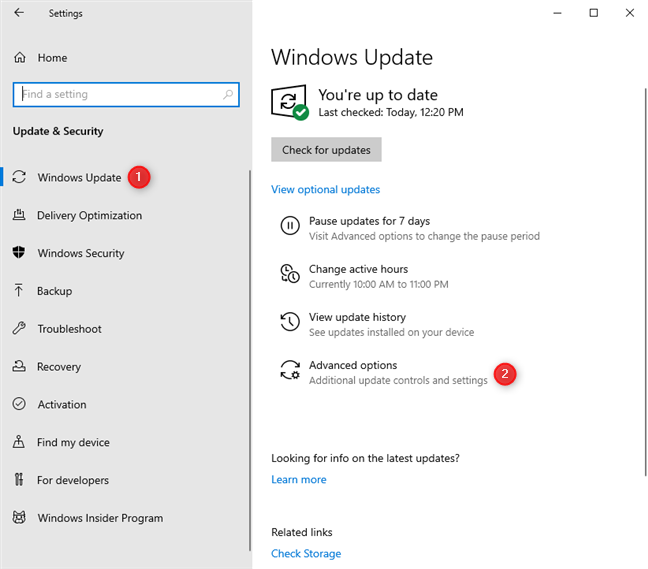The image size is (648, 569).
Task: Click the pause circle icon
Action: [x=290, y=226]
